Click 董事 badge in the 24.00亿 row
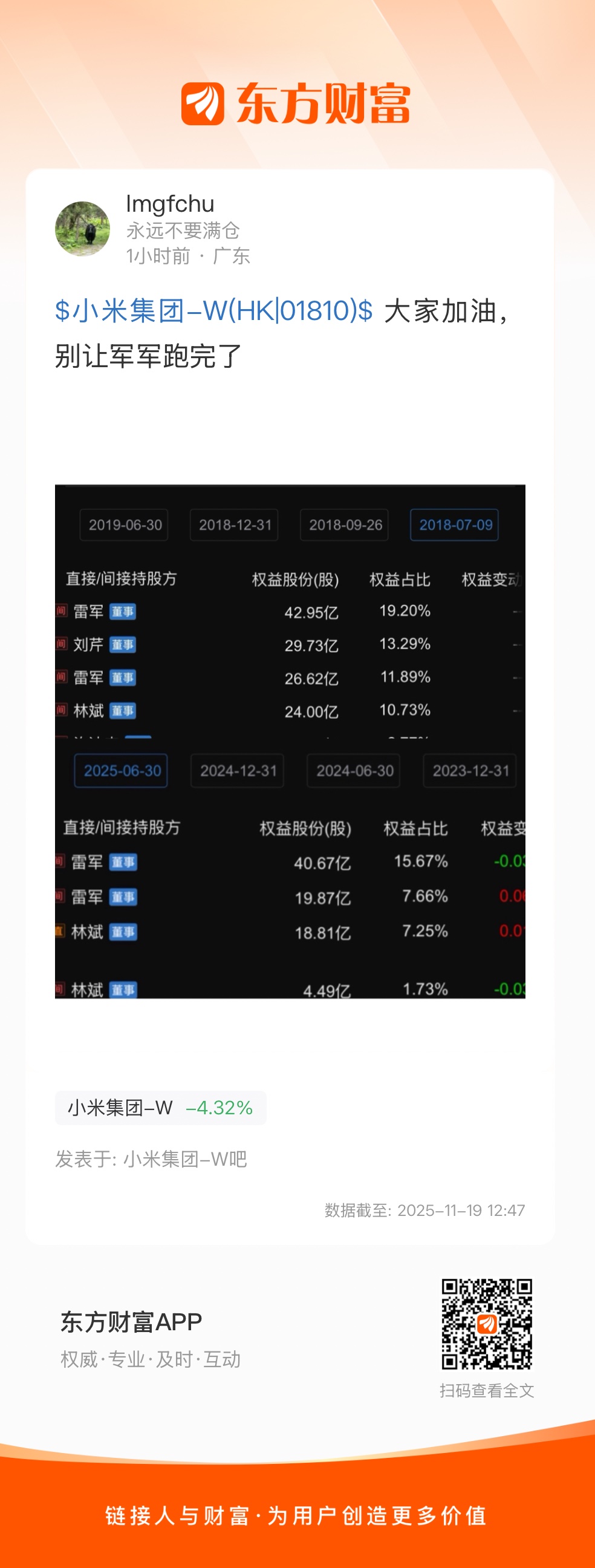Viewport: 595px width, 1568px height. click(123, 710)
